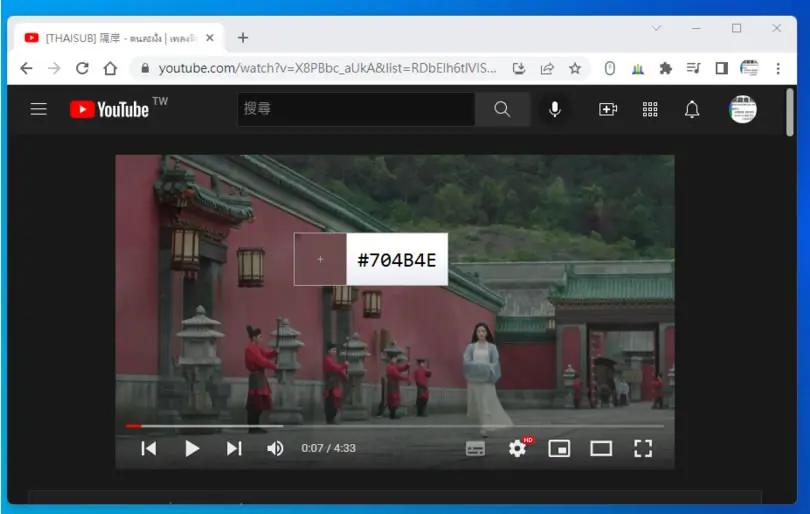Click the video progress bar
The image size is (810, 514).
(x=395, y=426)
